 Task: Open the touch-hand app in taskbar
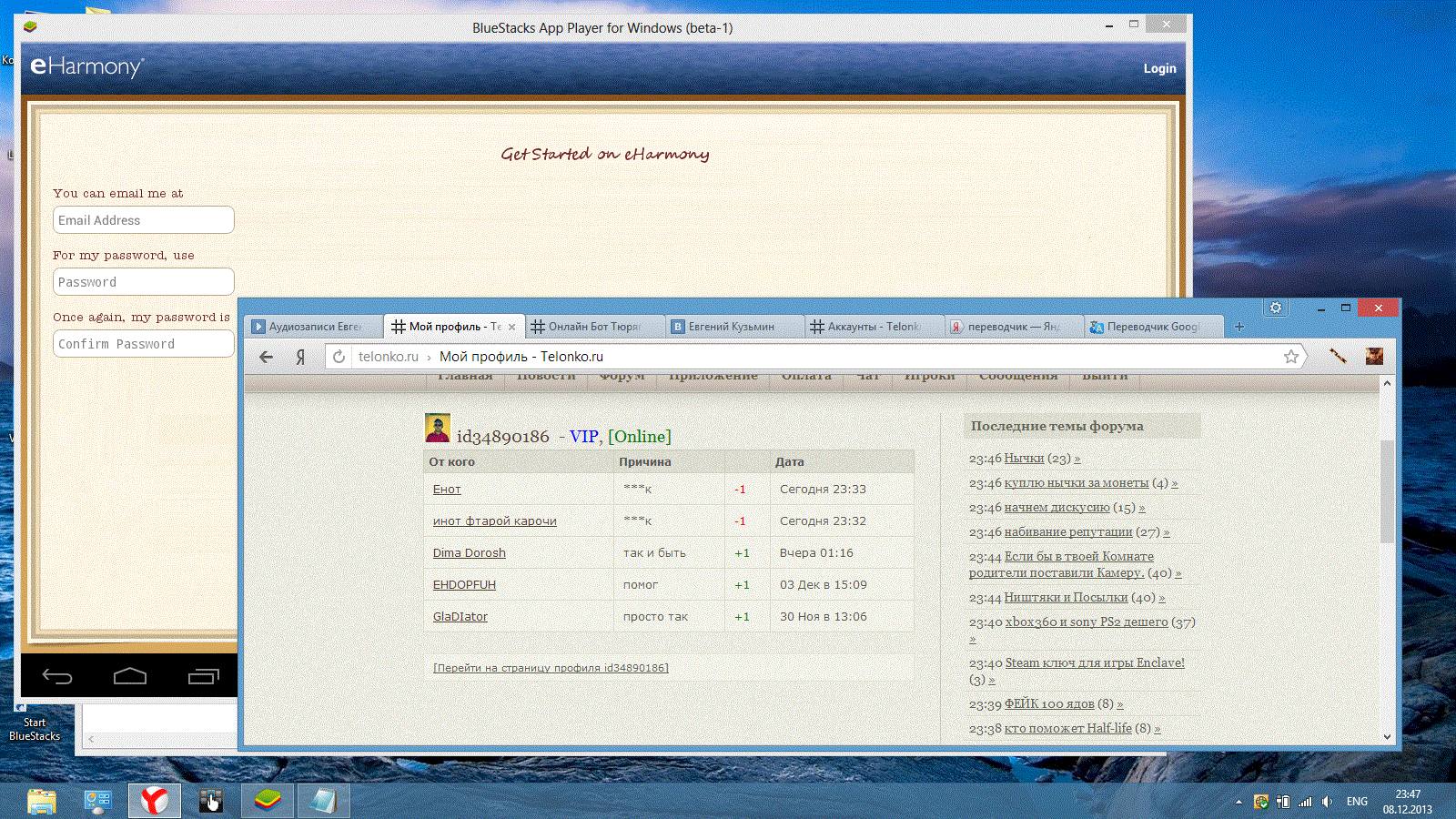point(210,802)
